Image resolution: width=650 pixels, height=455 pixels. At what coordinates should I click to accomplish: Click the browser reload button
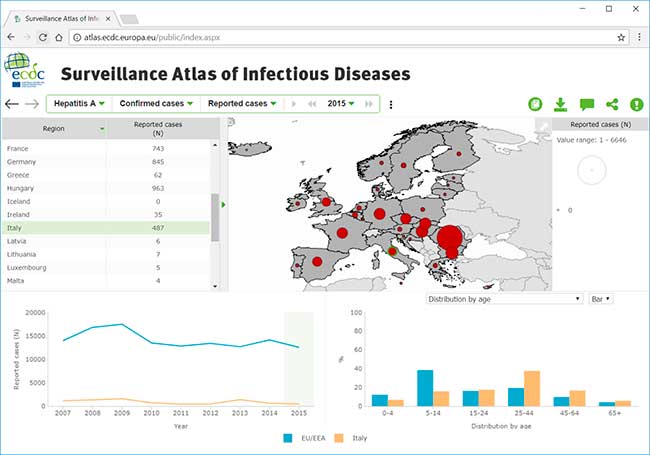[43, 37]
